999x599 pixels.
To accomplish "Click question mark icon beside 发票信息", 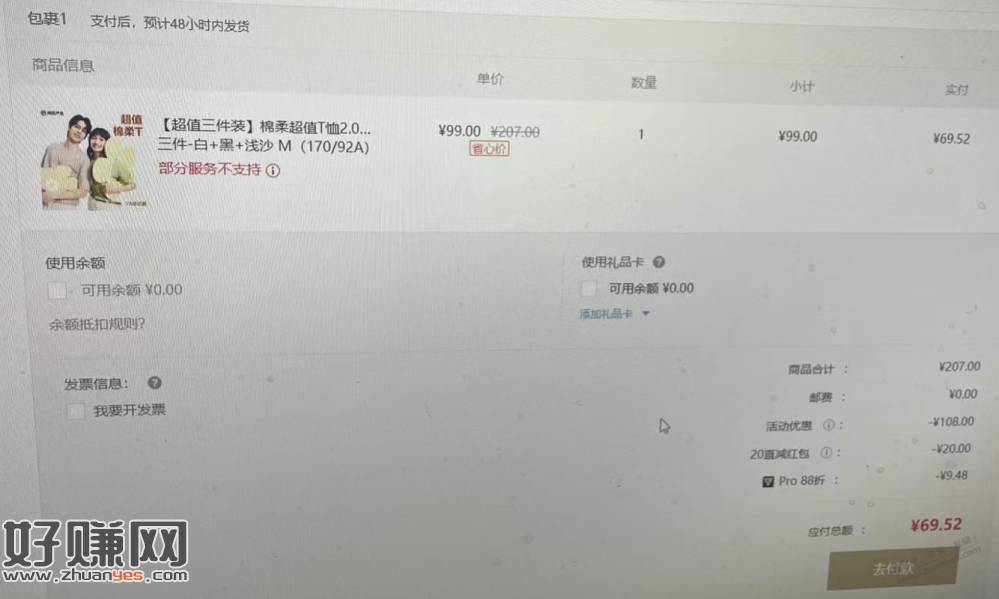I will coord(154,382).
